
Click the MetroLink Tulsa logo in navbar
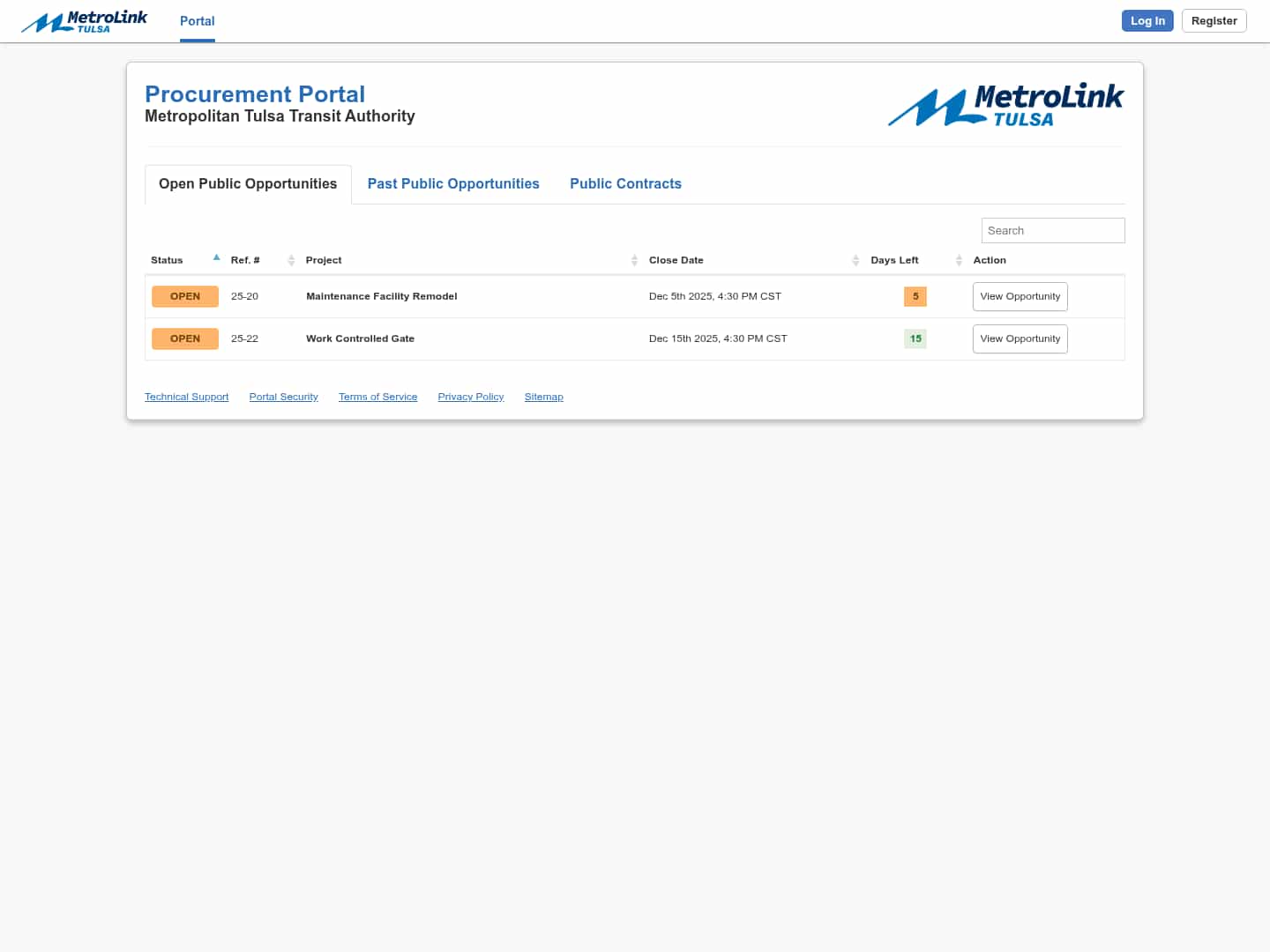(85, 21)
